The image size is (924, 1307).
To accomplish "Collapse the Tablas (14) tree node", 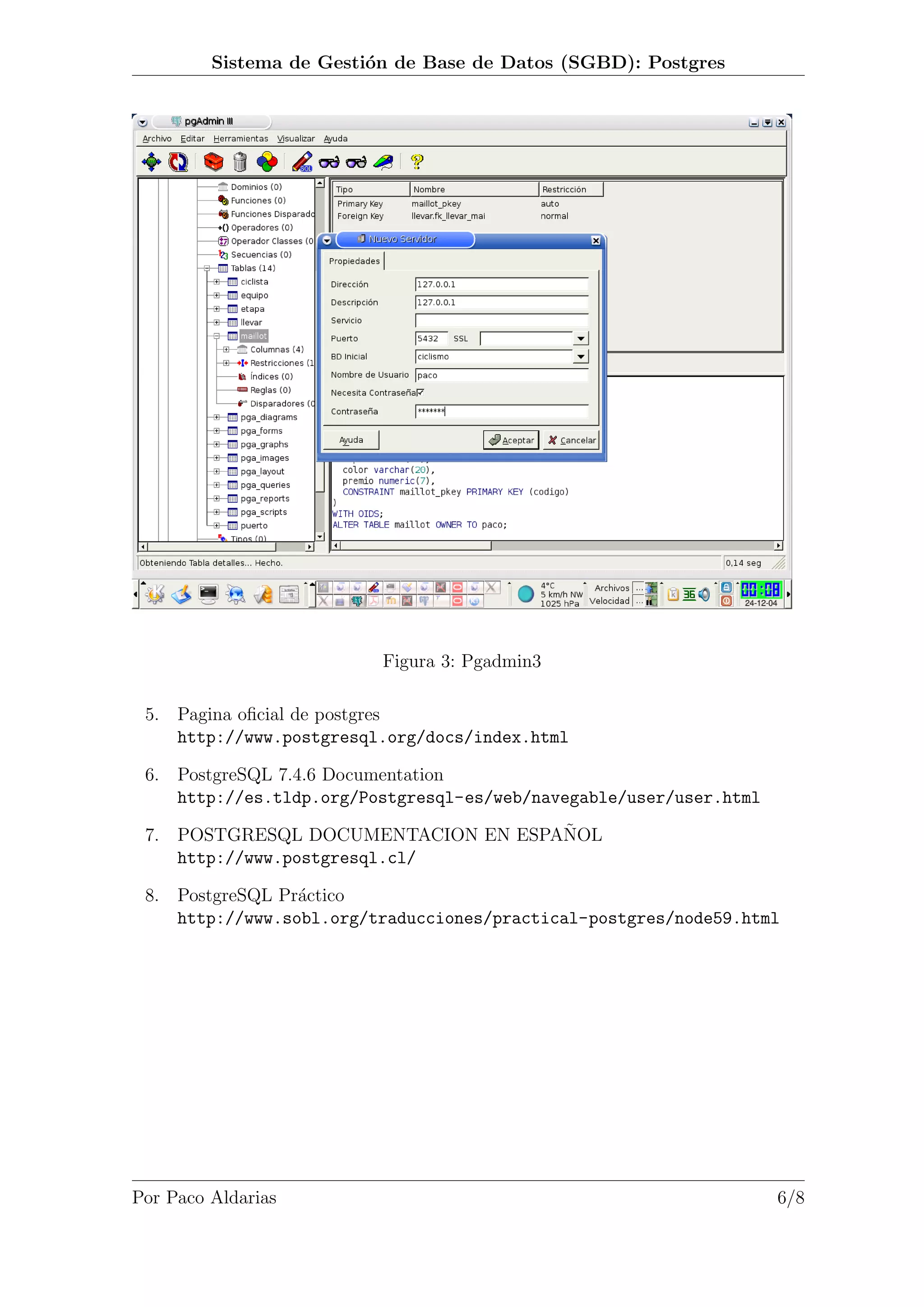I will coord(207,268).
